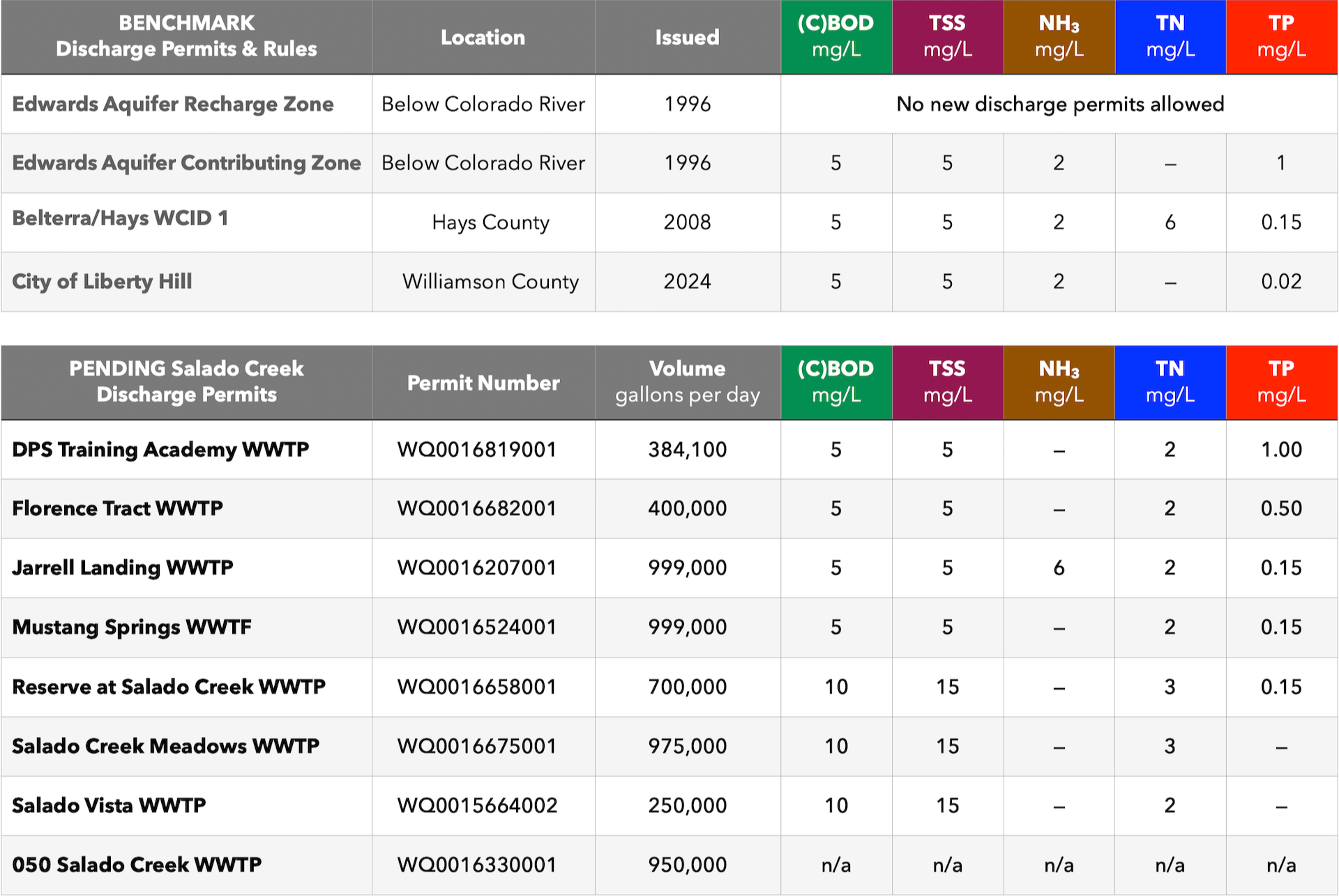Click the Reserve at Salado Creek WWTP label
This screenshot has width=1339, height=896.
(x=169, y=688)
